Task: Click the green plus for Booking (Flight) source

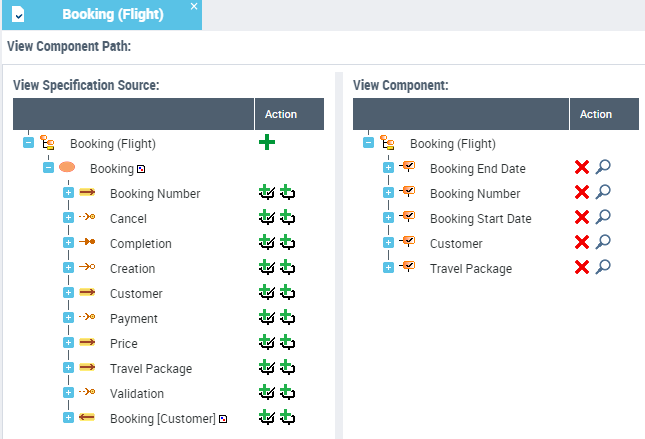Action: pos(267,143)
